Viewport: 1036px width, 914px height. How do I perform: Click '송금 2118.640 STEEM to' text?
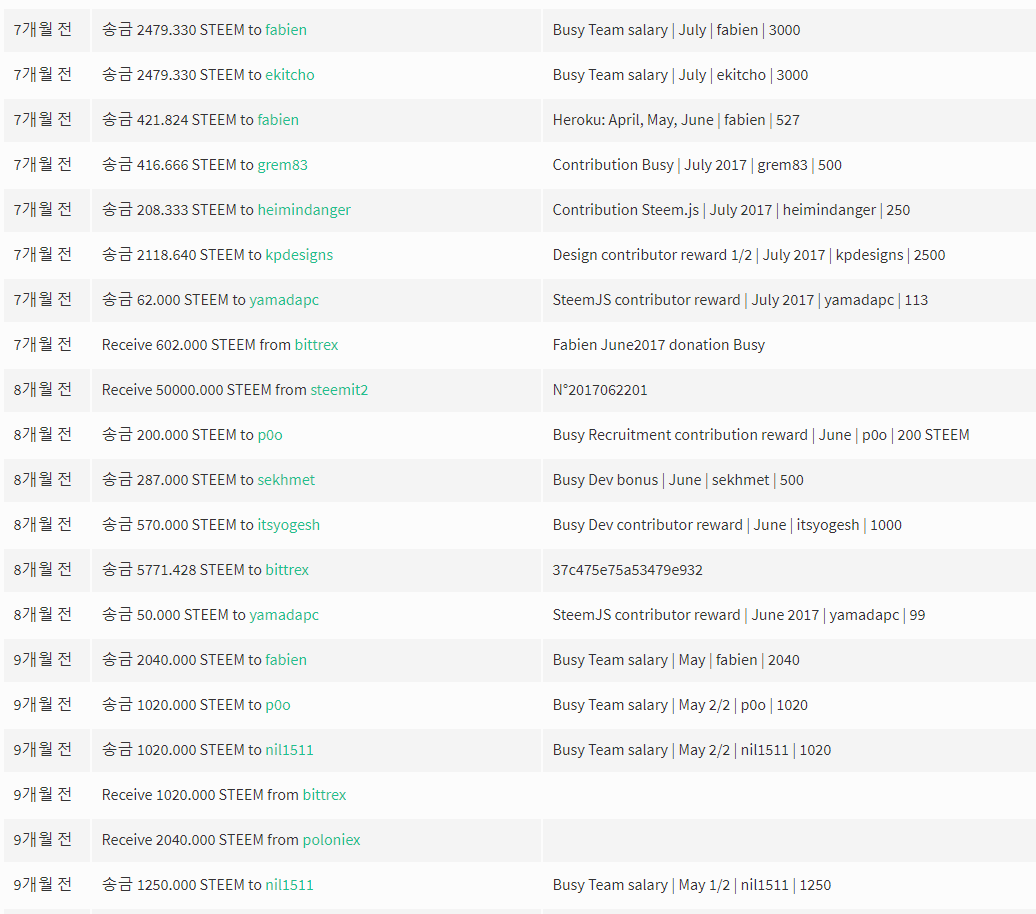click(182, 254)
